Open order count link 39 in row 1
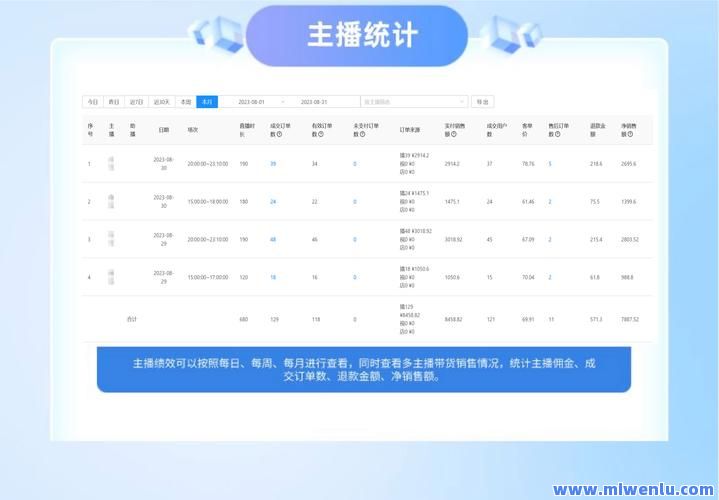Viewport: 719px width, 500px height. (x=273, y=164)
